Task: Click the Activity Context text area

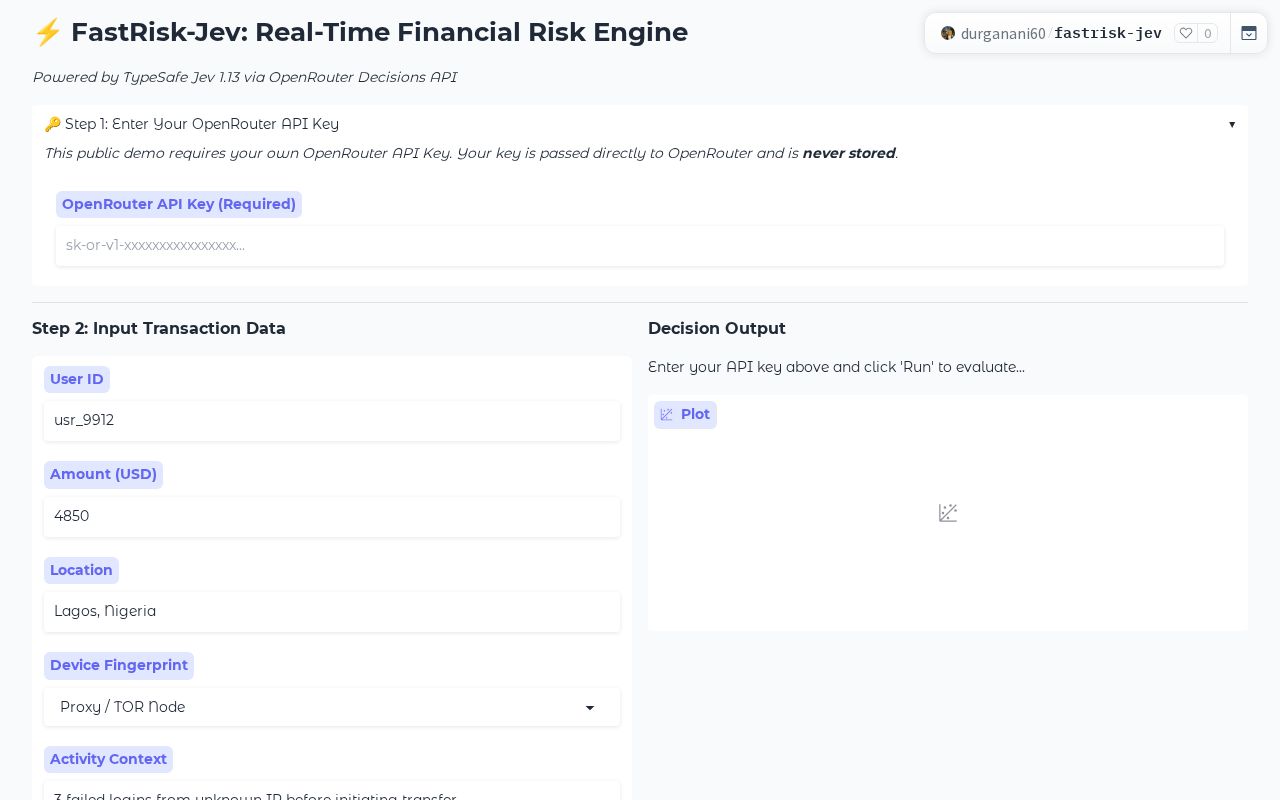Action: (x=332, y=792)
